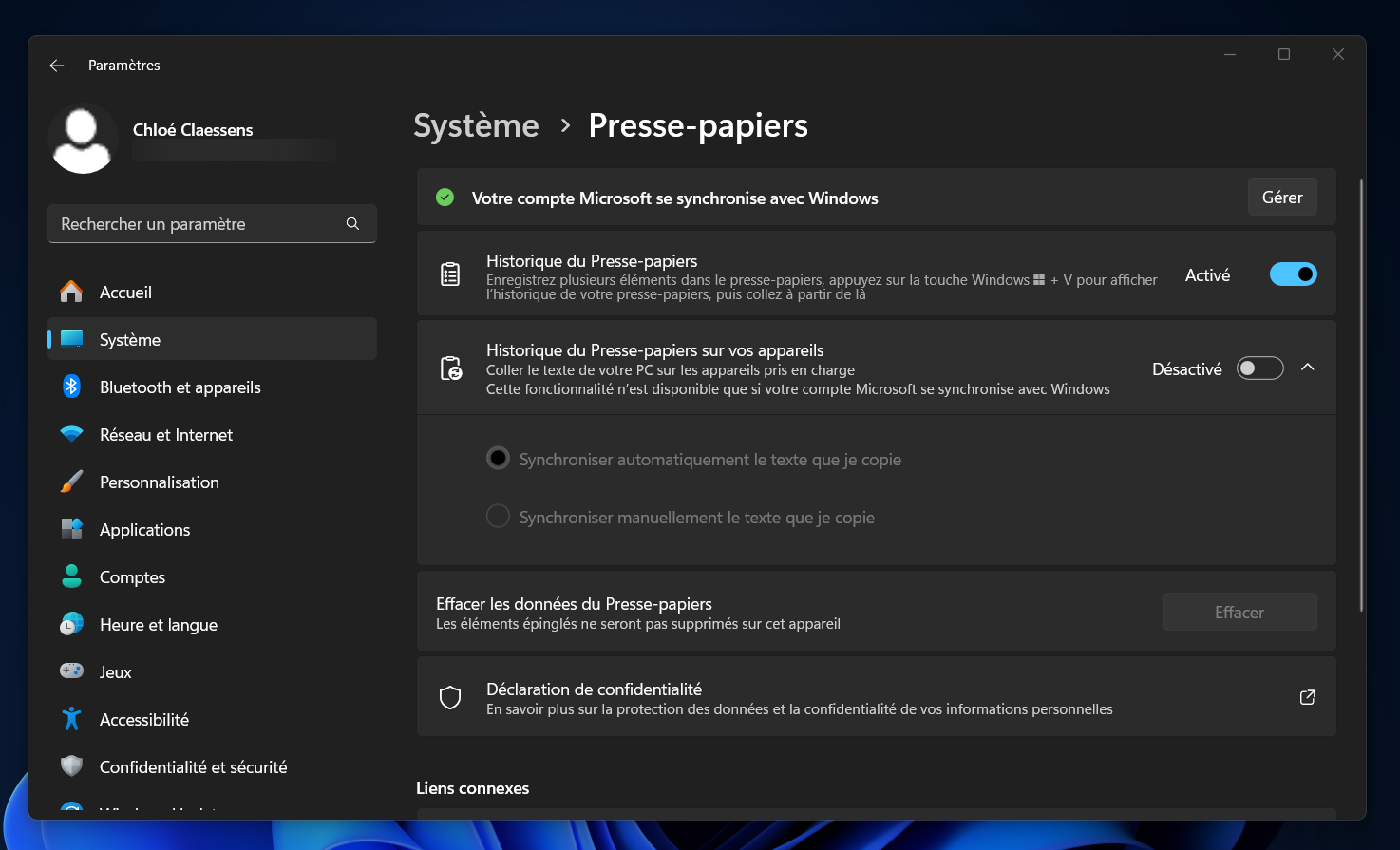Choose manual text sync option
1400x850 pixels.
tap(498, 516)
